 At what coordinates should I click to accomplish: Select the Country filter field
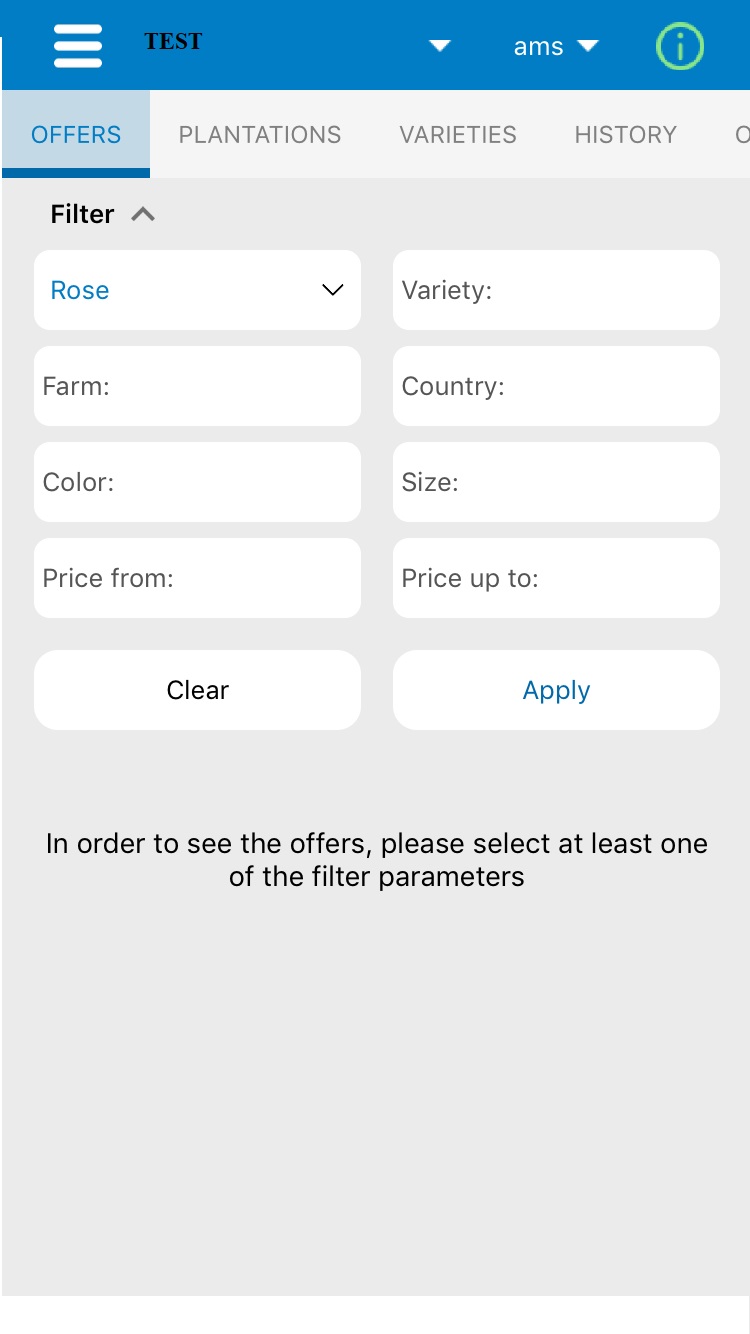click(556, 386)
